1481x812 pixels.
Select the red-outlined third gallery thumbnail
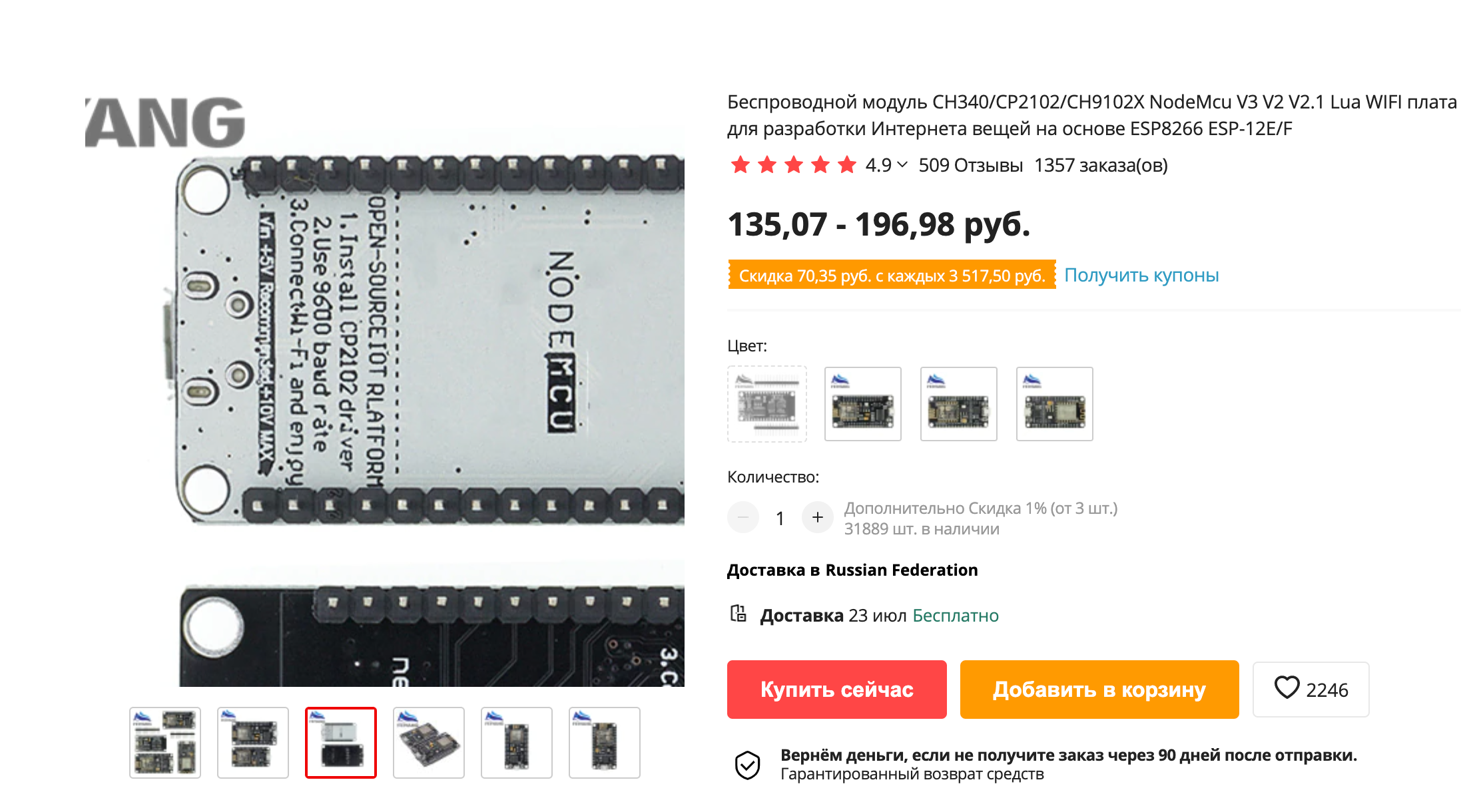(341, 743)
